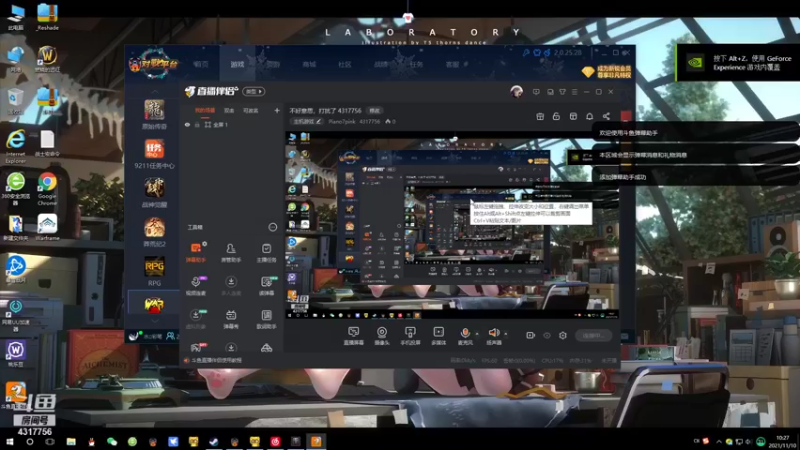Screen dimensions: 800x450
Task: Launch 原始传奇 from platform sidebar
Action: coord(154,114)
